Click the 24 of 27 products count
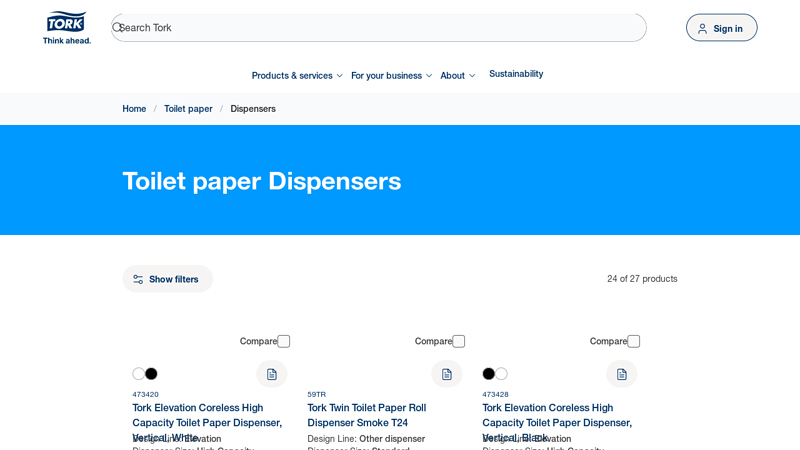This screenshot has width=800, height=450. [x=642, y=279]
